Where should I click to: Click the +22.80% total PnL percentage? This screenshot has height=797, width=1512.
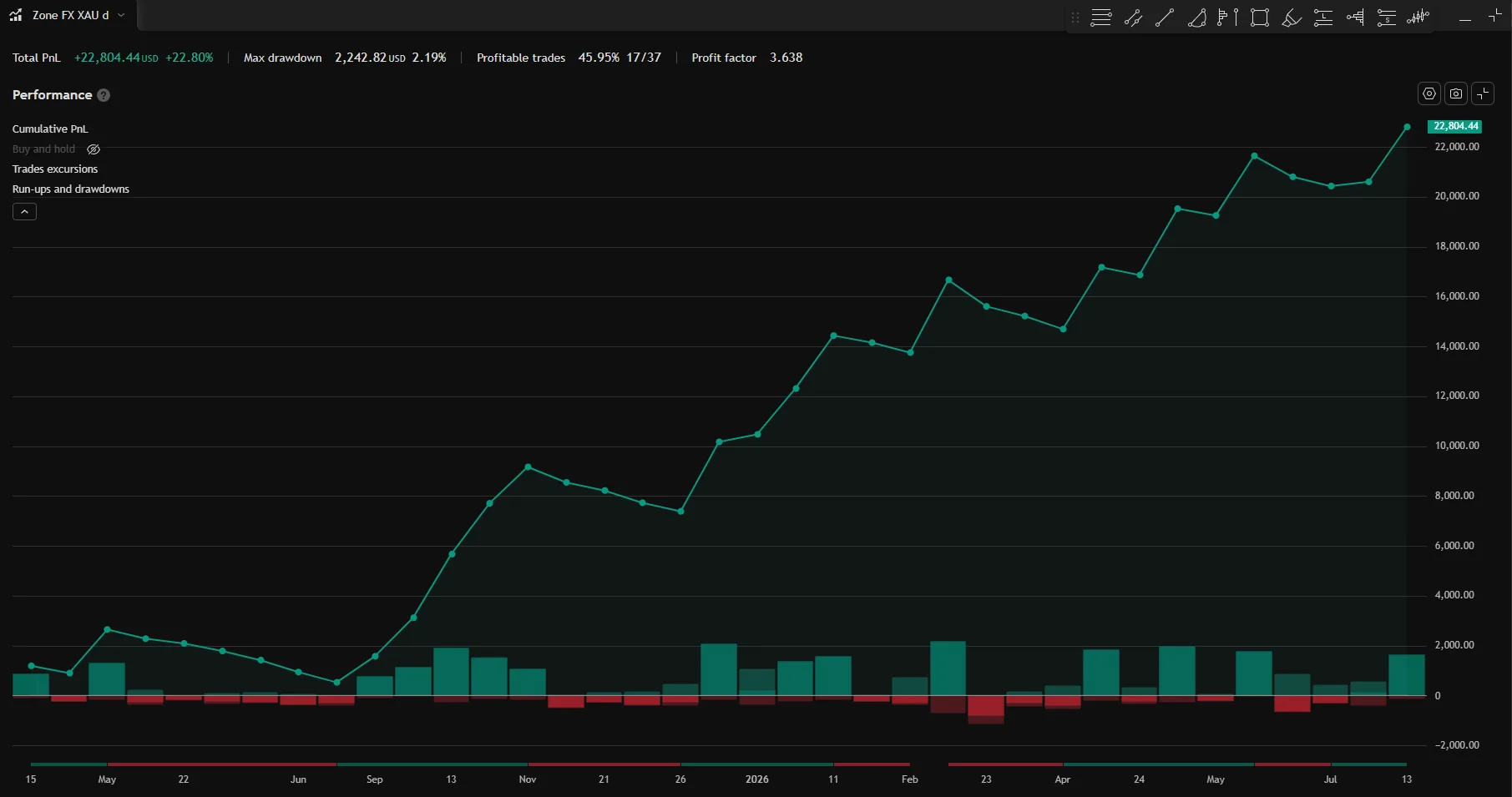coord(190,58)
